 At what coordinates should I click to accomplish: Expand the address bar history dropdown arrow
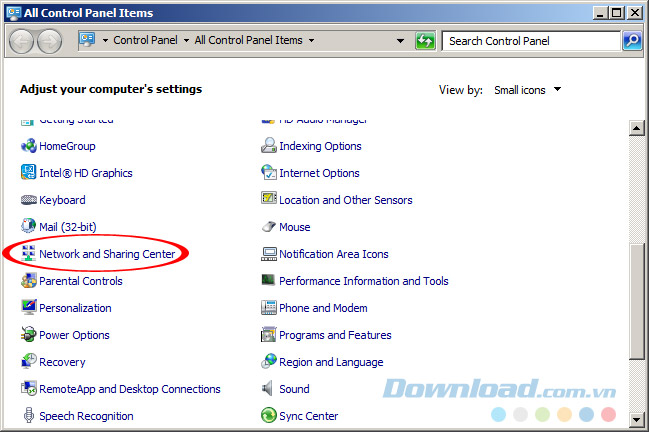400,41
